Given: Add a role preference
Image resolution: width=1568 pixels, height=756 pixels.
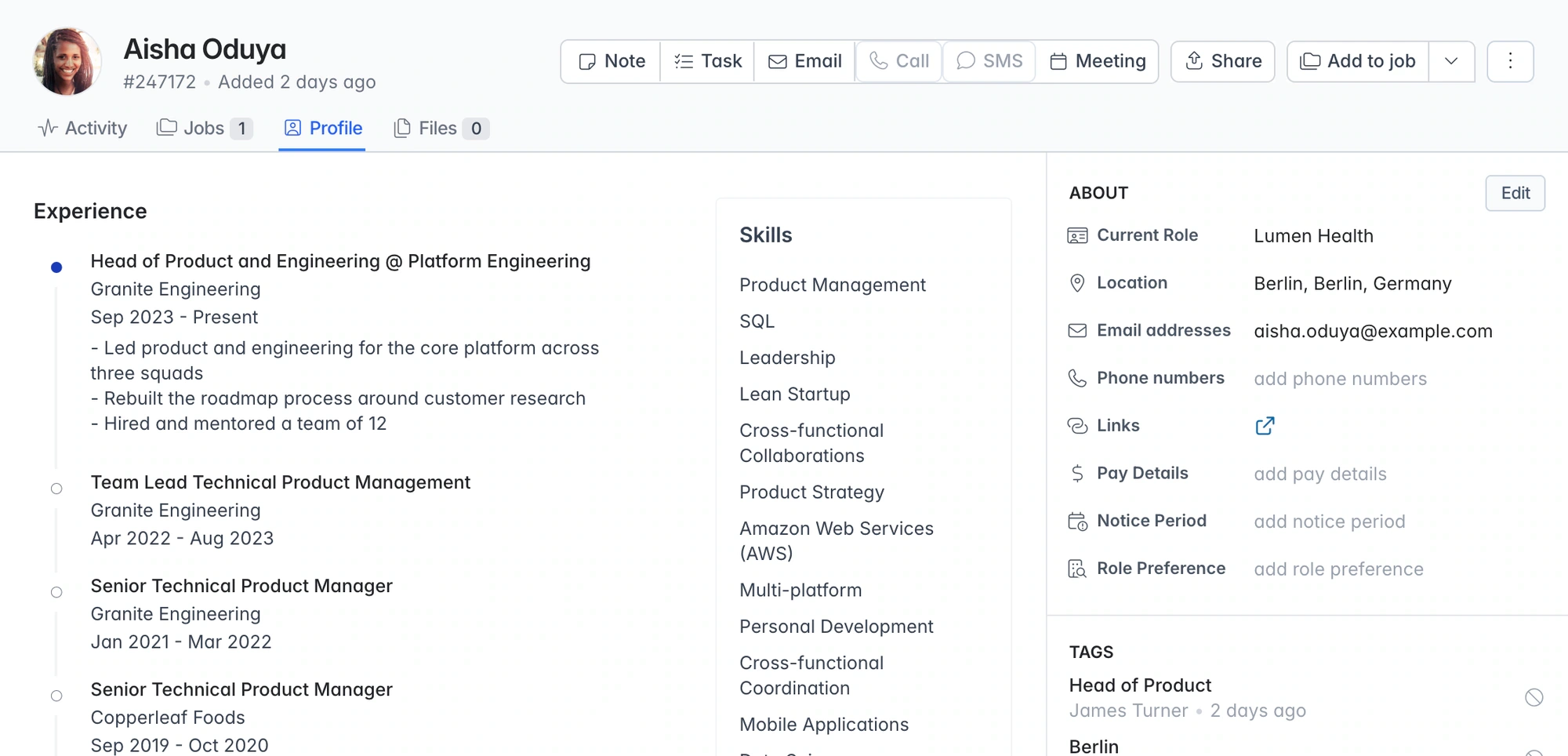Looking at the screenshot, I should [1338, 569].
